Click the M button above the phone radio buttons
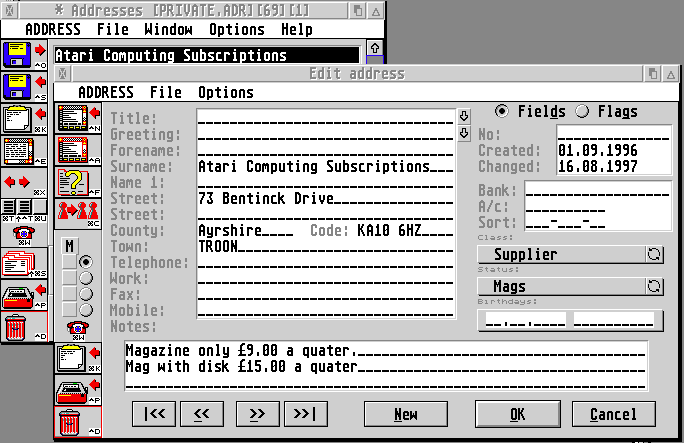Image resolution: width=684 pixels, height=443 pixels. 70,246
